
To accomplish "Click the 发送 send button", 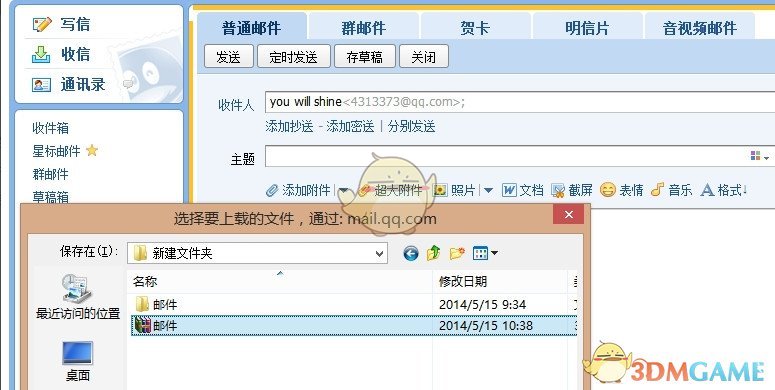I will (229, 57).
